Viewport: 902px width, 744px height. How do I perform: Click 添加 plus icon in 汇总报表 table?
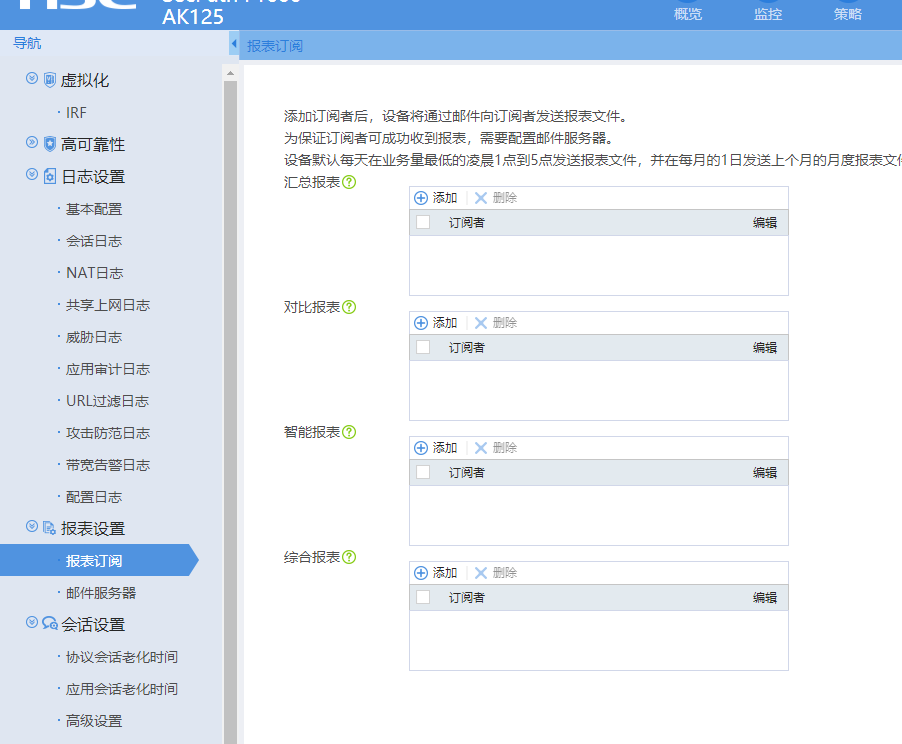[421, 198]
